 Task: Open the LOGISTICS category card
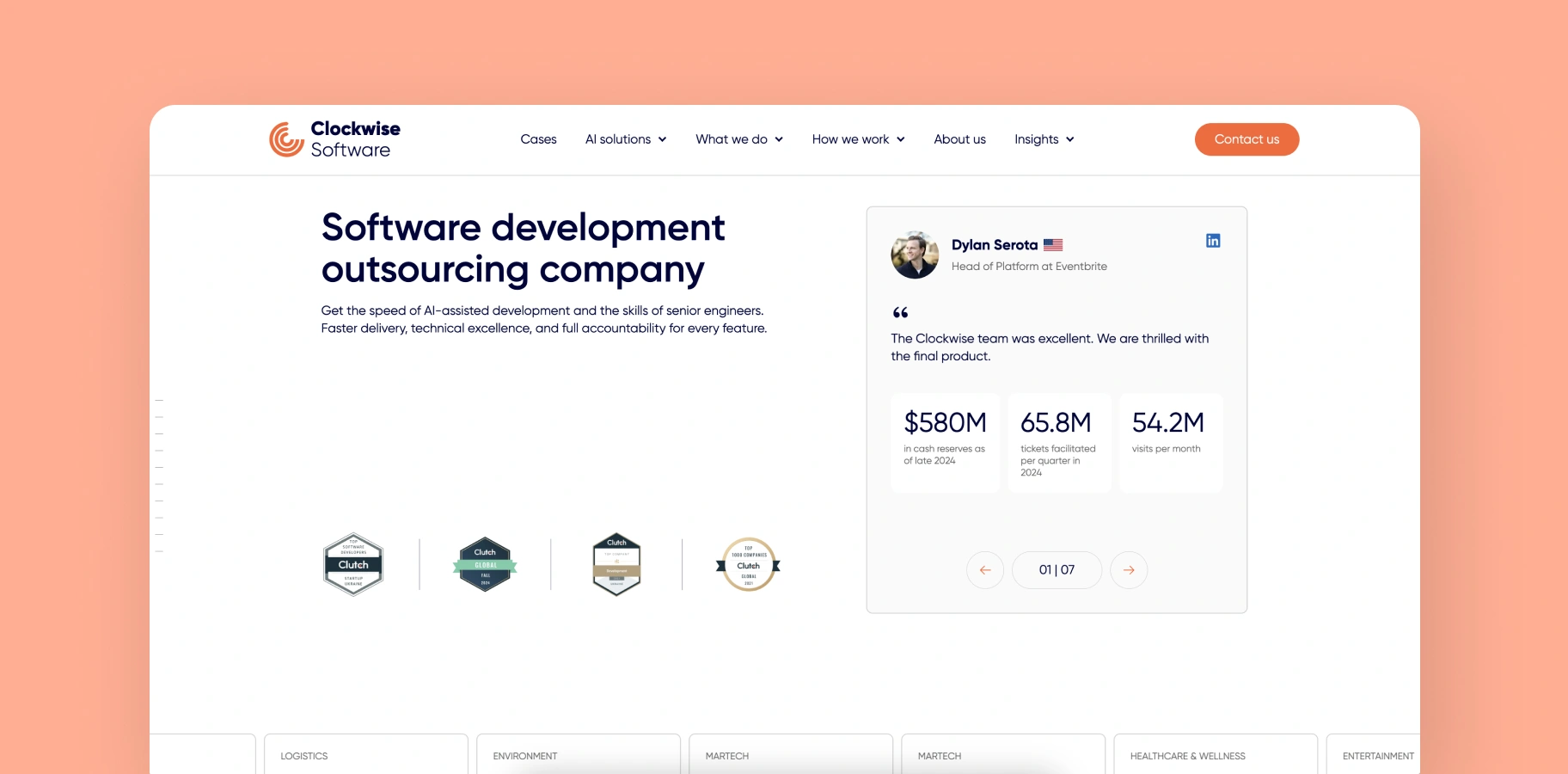(x=366, y=754)
